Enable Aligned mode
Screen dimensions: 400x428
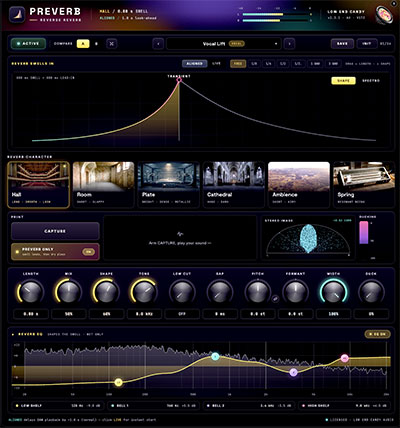tap(194, 63)
